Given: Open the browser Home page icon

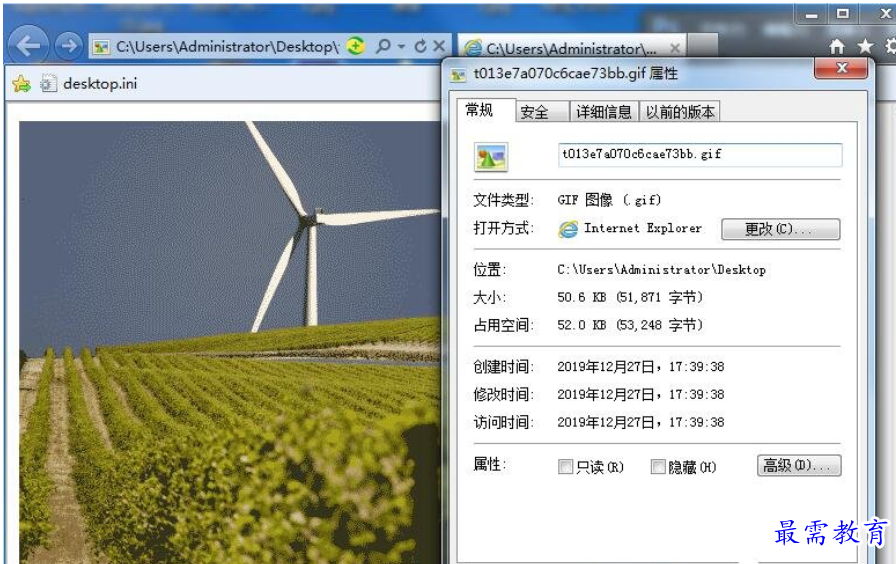Looking at the screenshot, I should pyautogui.click(x=837, y=46).
